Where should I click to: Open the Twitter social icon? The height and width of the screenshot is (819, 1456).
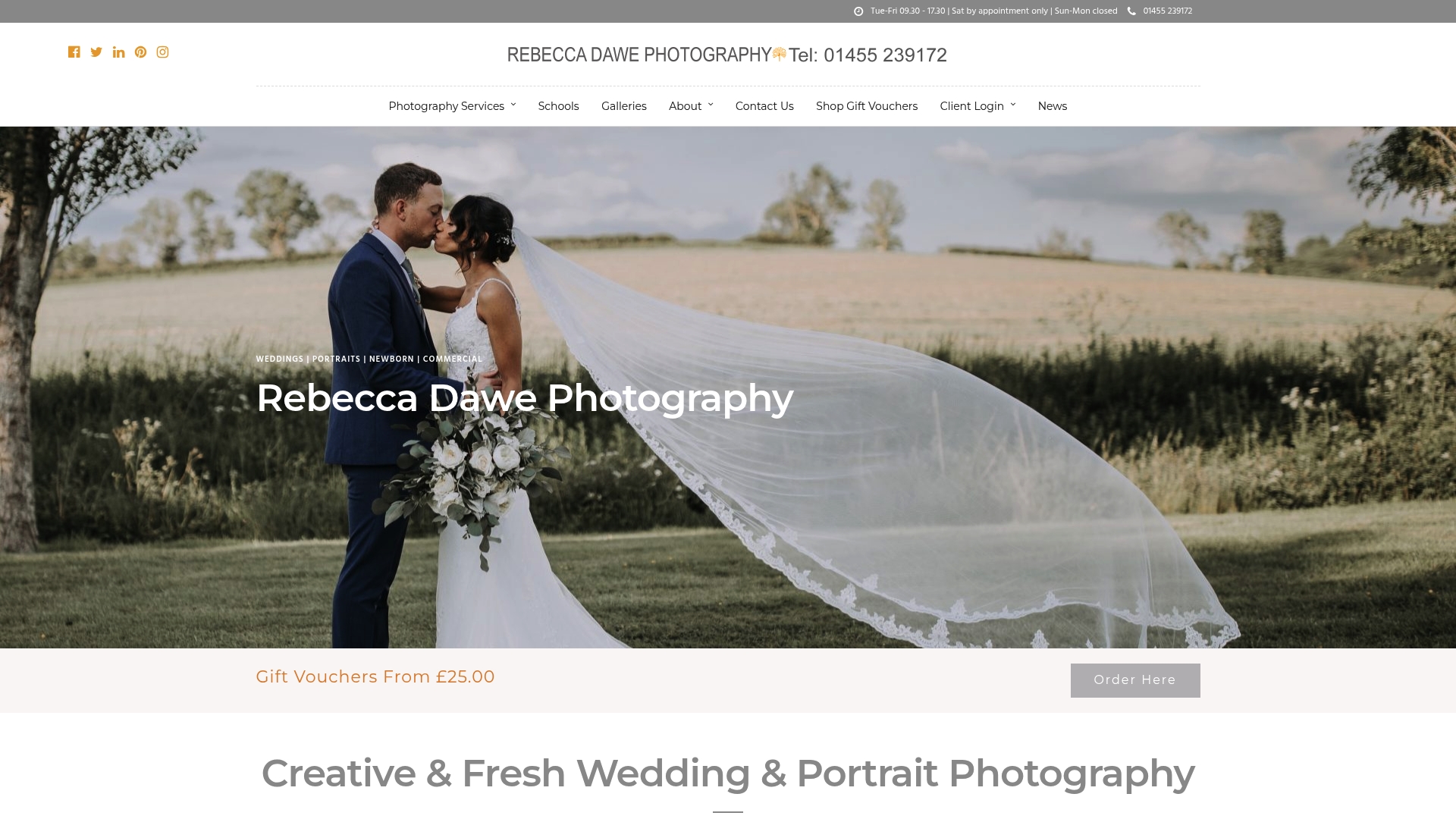[96, 52]
